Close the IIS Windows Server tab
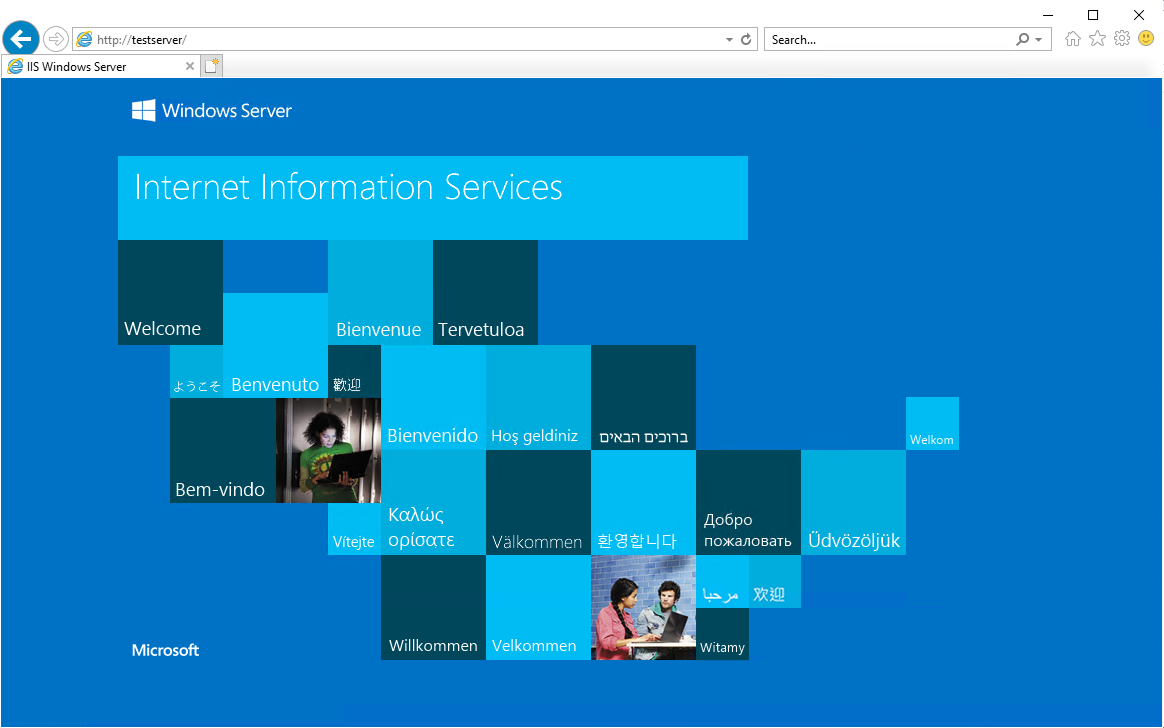The width and height of the screenshot is (1164, 728). [x=189, y=66]
